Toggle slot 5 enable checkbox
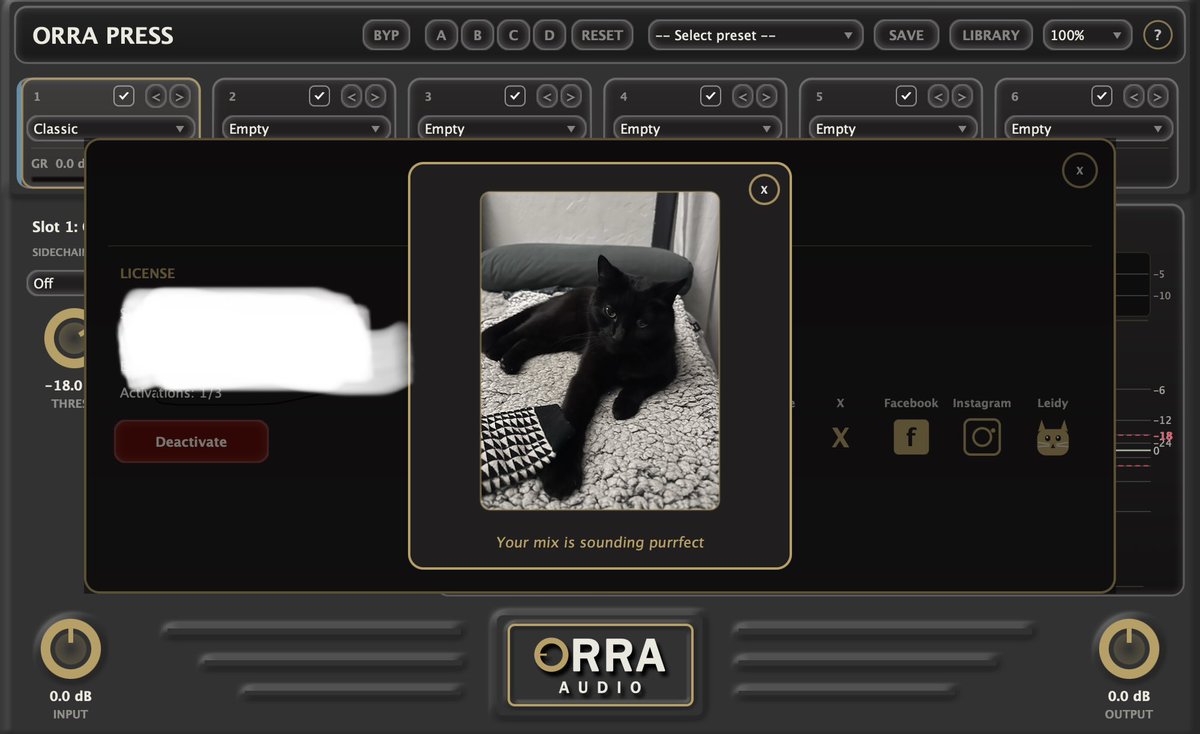 pos(906,96)
